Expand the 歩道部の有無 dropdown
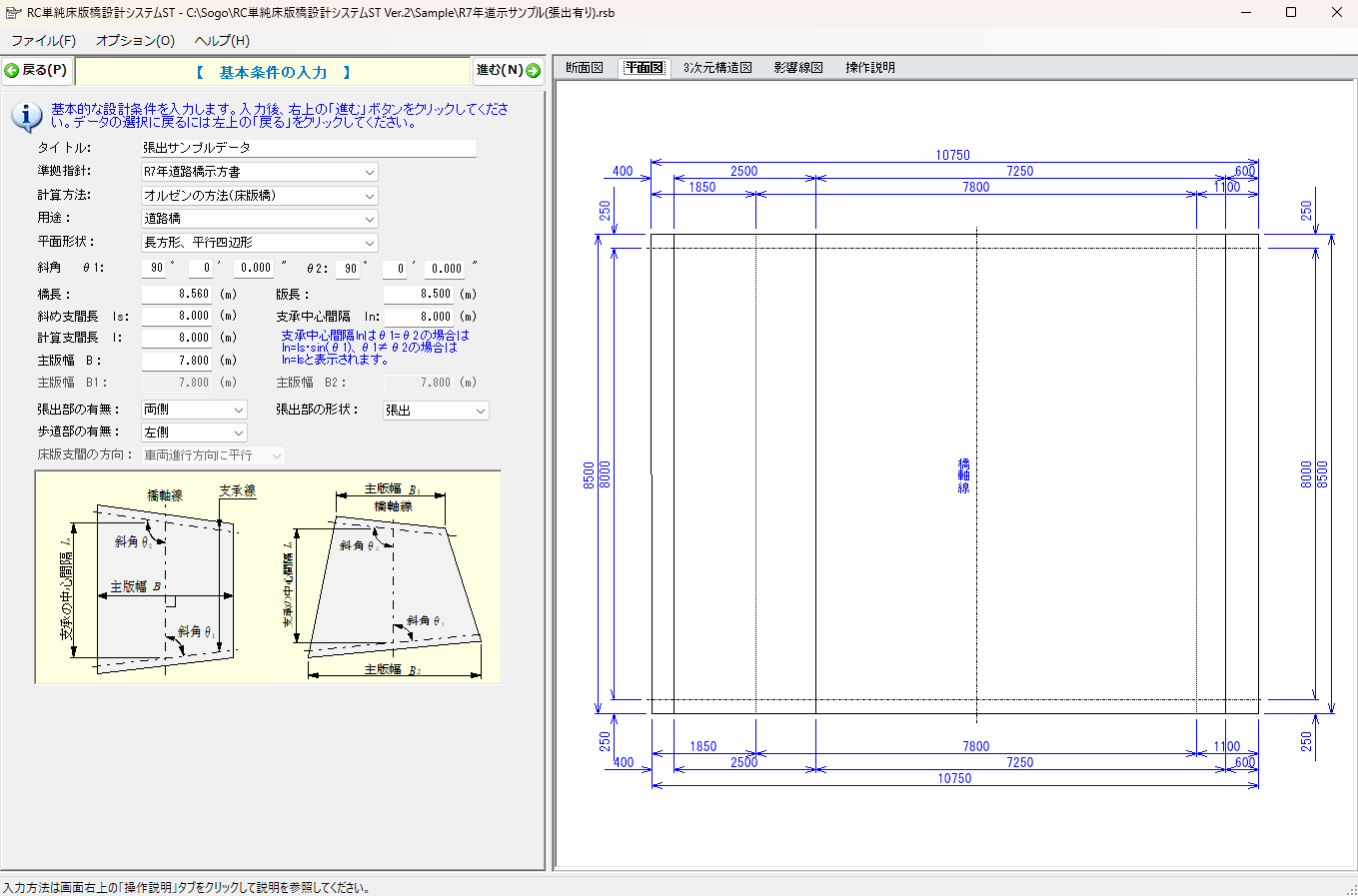Viewport: 1358px width, 896px height. coord(238,433)
